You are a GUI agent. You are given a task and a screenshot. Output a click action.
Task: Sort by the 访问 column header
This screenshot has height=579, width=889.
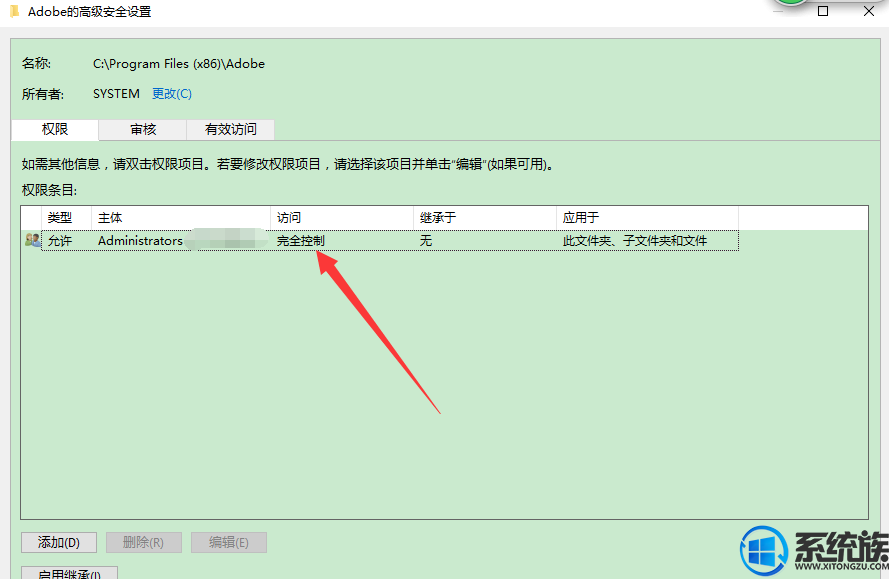(342, 218)
